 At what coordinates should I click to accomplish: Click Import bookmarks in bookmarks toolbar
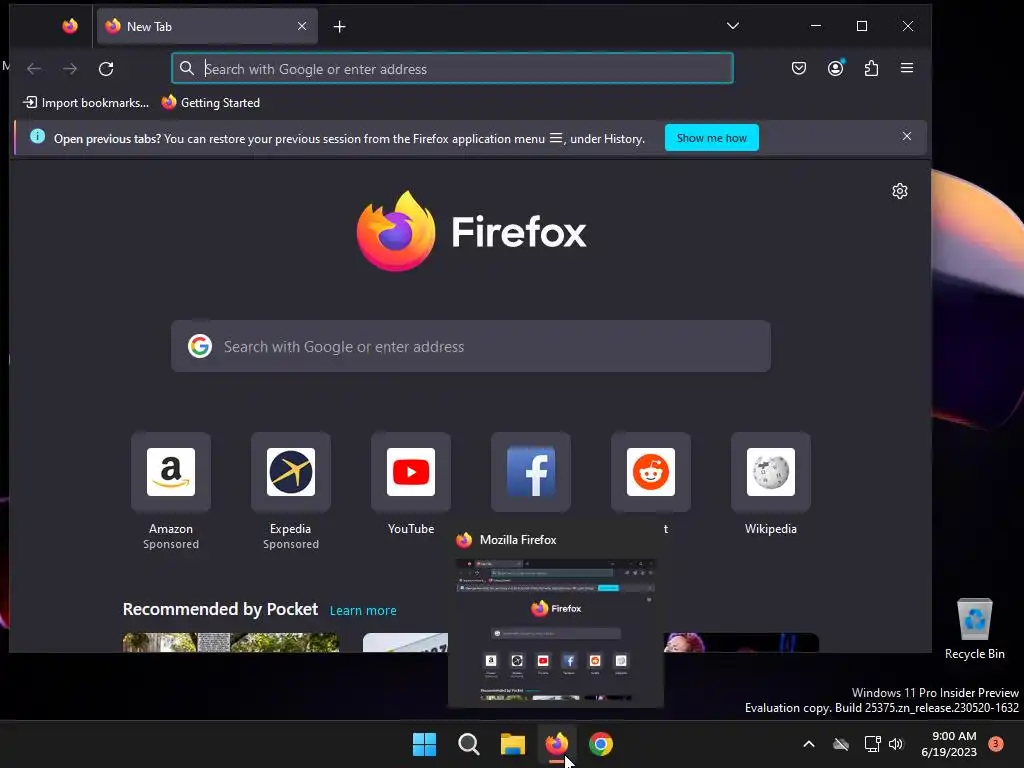click(x=86, y=103)
